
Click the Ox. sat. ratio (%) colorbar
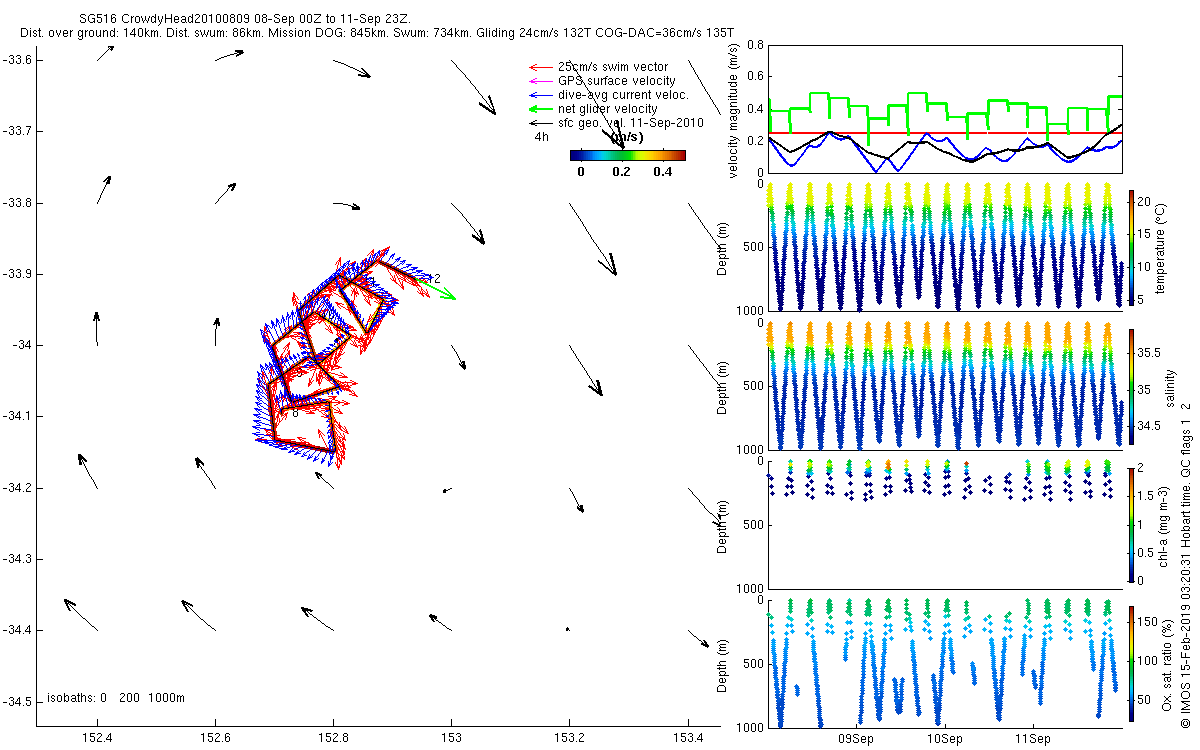coord(1131,662)
